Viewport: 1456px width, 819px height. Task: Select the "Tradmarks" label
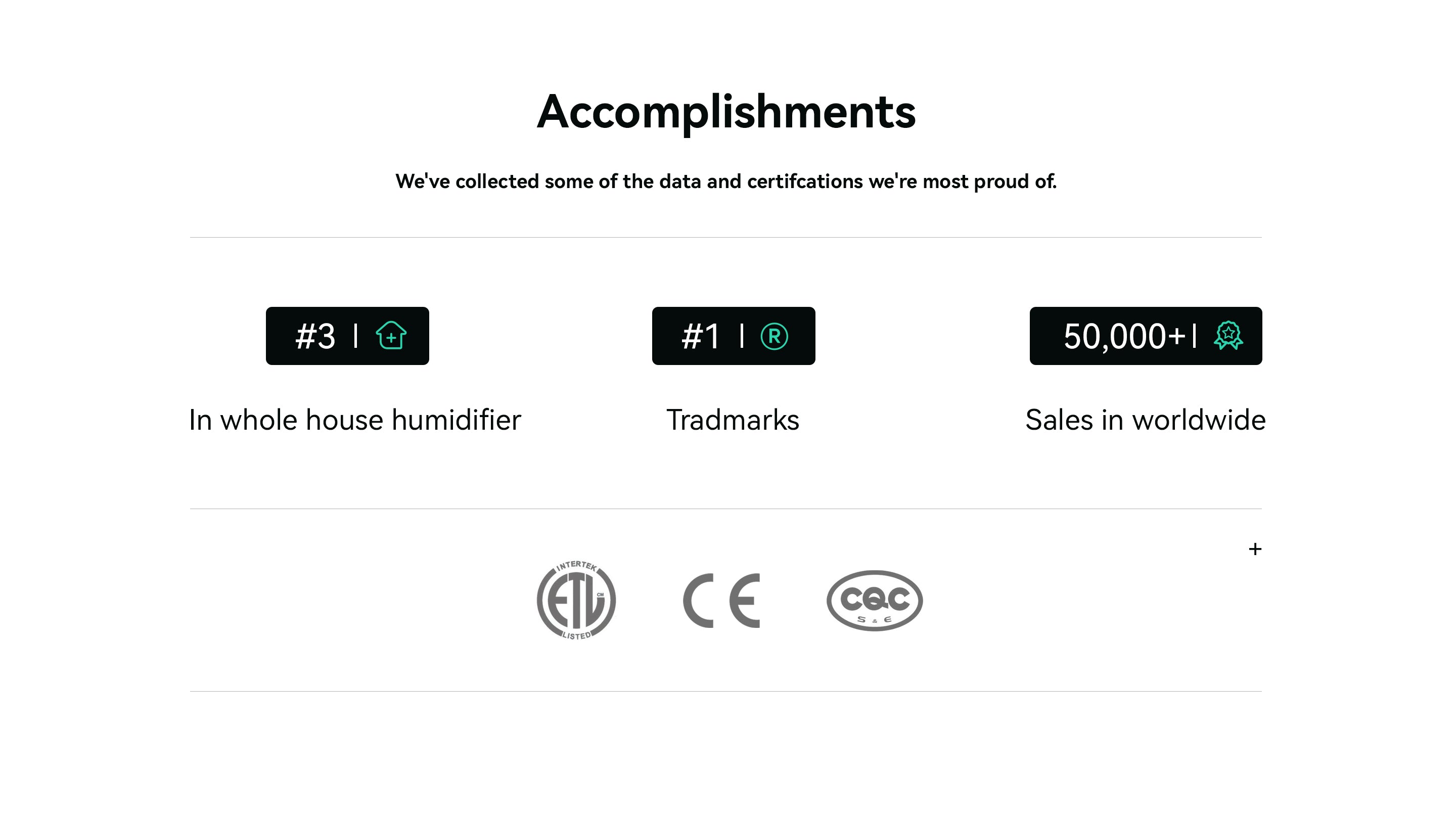[x=733, y=420]
